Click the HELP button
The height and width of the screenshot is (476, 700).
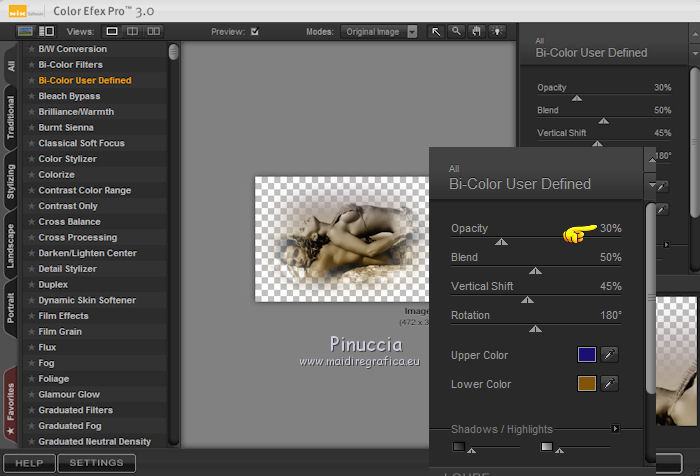[x=29, y=463]
